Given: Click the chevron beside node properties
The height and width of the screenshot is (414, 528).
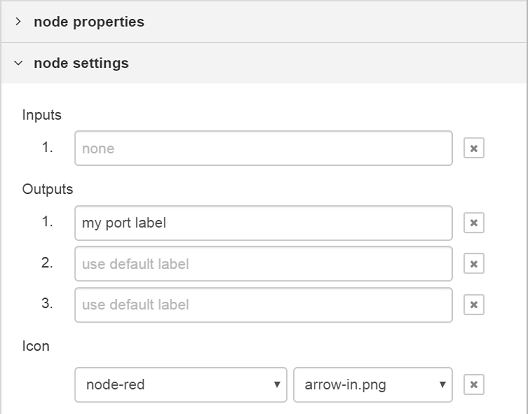Looking at the screenshot, I should coord(18,22).
